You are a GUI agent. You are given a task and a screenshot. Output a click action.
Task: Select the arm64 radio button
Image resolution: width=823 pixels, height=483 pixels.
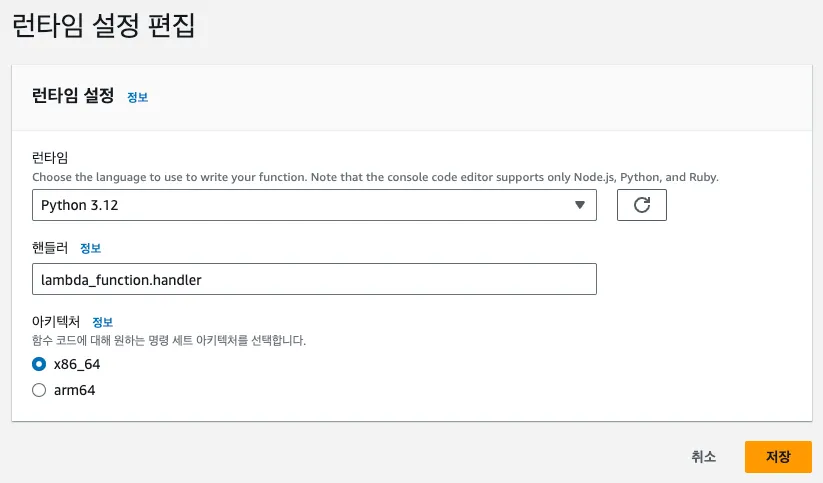[x=39, y=390]
